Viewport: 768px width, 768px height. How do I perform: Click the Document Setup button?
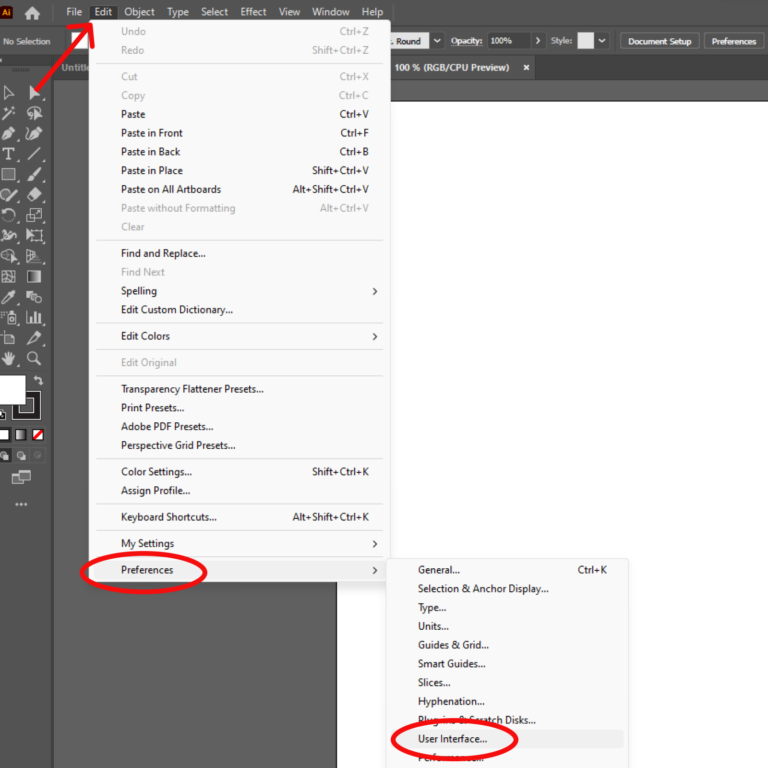coord(660,41)
